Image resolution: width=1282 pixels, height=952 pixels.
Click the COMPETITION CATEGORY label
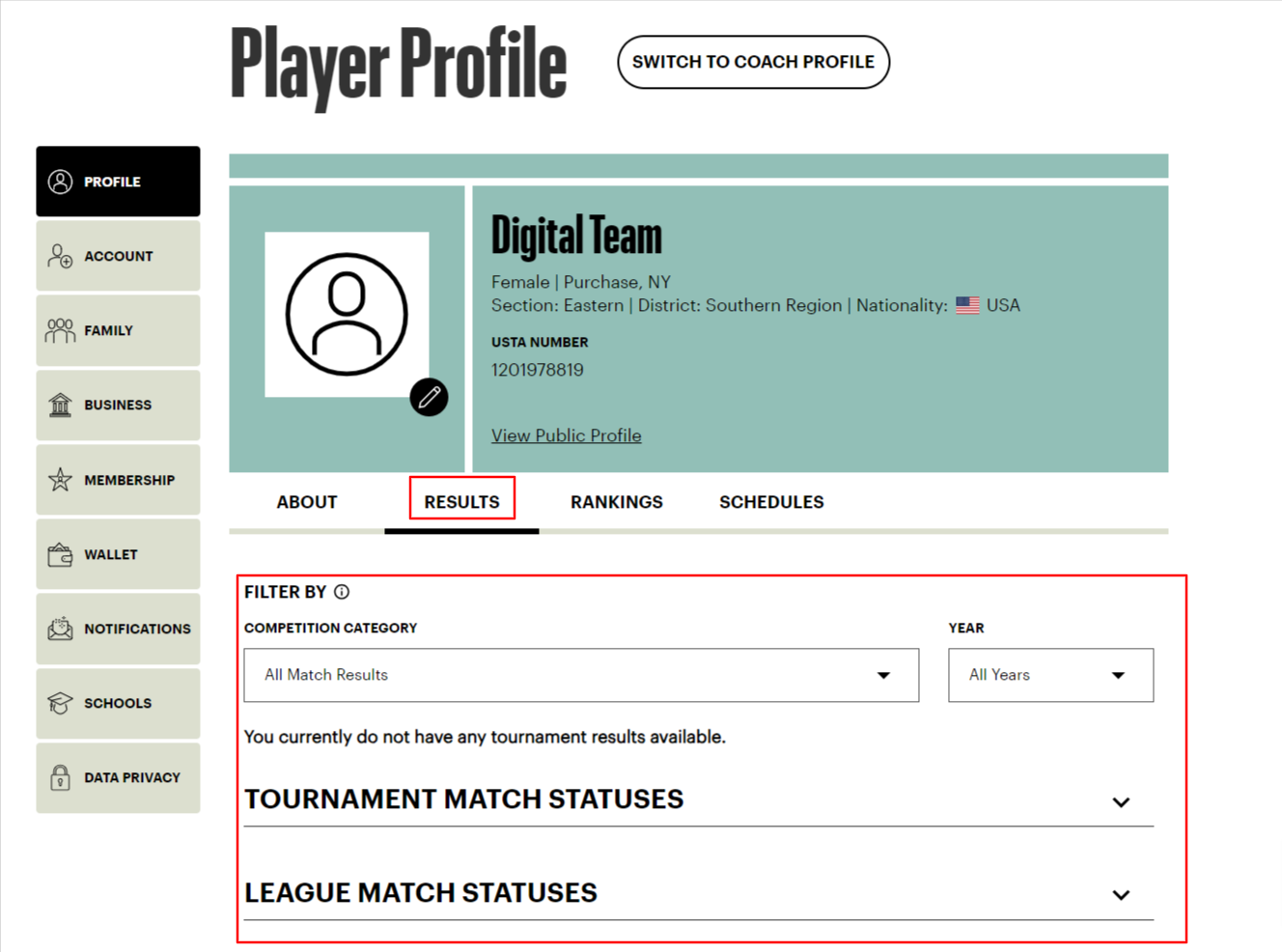(330, 628)
